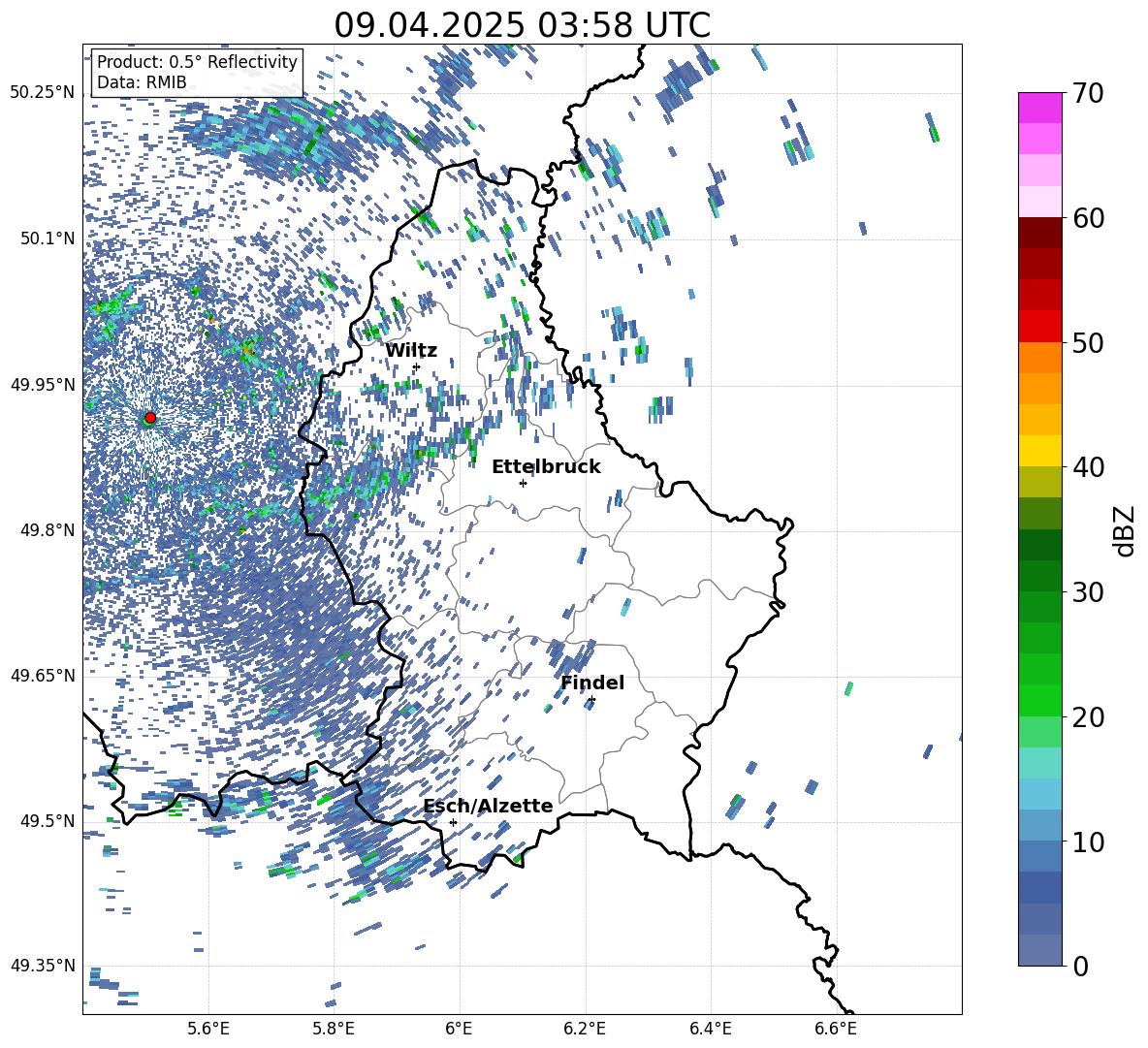The width and height of the screenshot is (1148, 1048).
Task: Click the 49.5°N latitude label
Action: (x=47, y=820)
